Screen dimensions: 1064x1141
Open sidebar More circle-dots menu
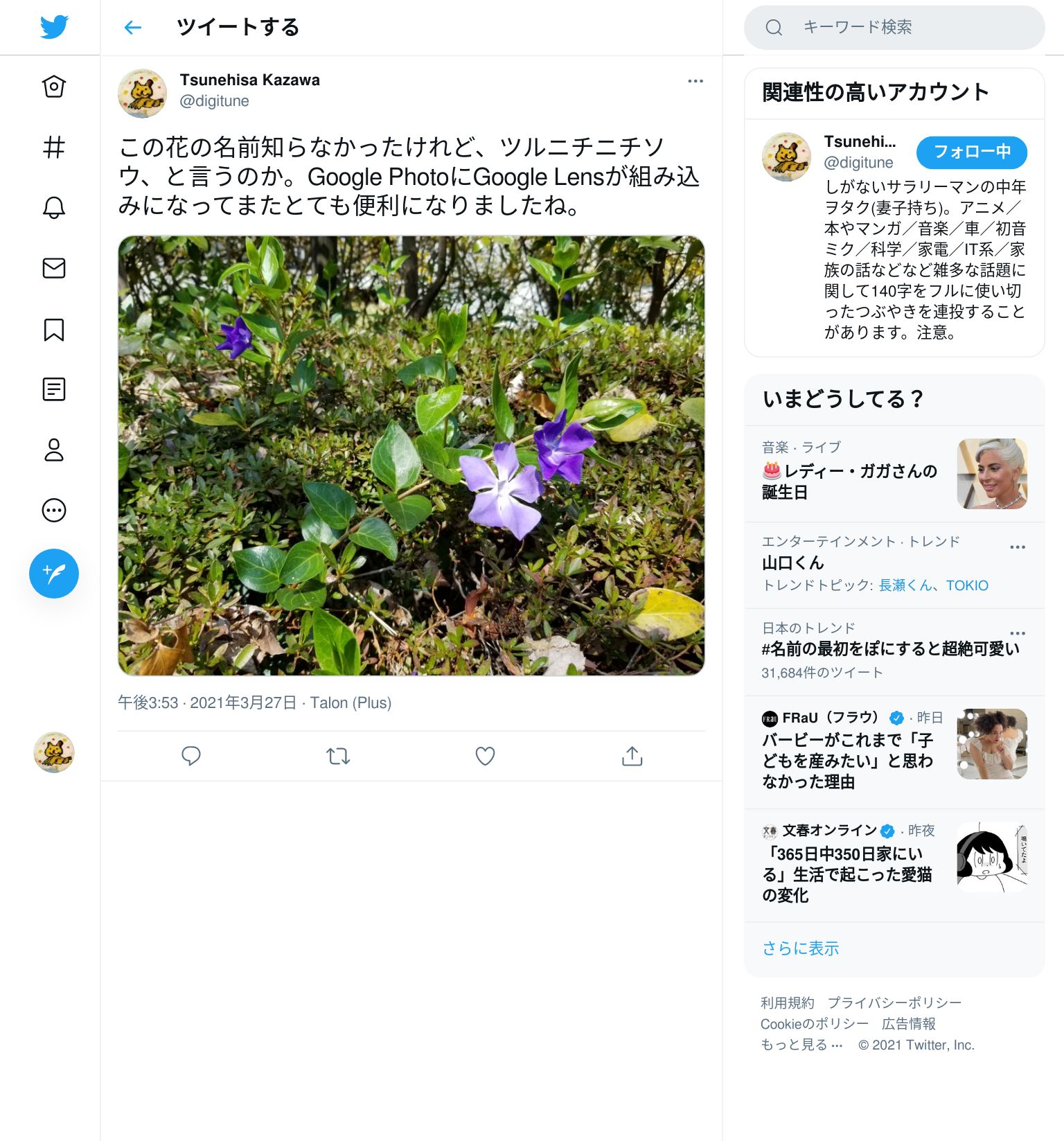[x=54, y=511]
